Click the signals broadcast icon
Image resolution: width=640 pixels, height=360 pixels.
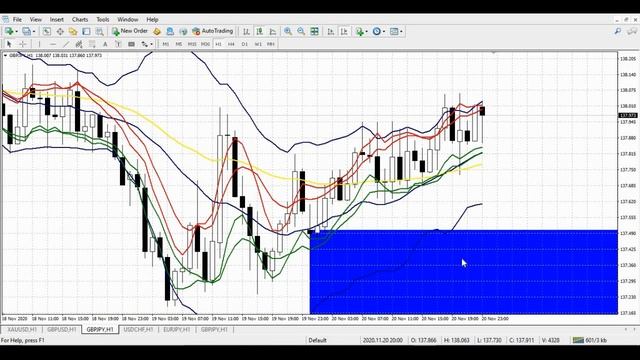pyautogui.click(x=183, y=31)
